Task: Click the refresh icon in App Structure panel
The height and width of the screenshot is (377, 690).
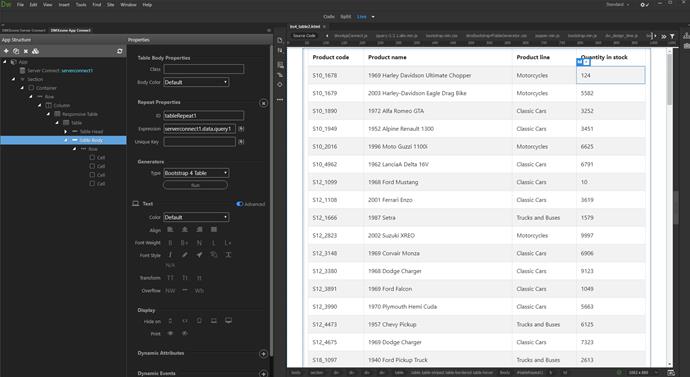Action: [x=120, y=51]
